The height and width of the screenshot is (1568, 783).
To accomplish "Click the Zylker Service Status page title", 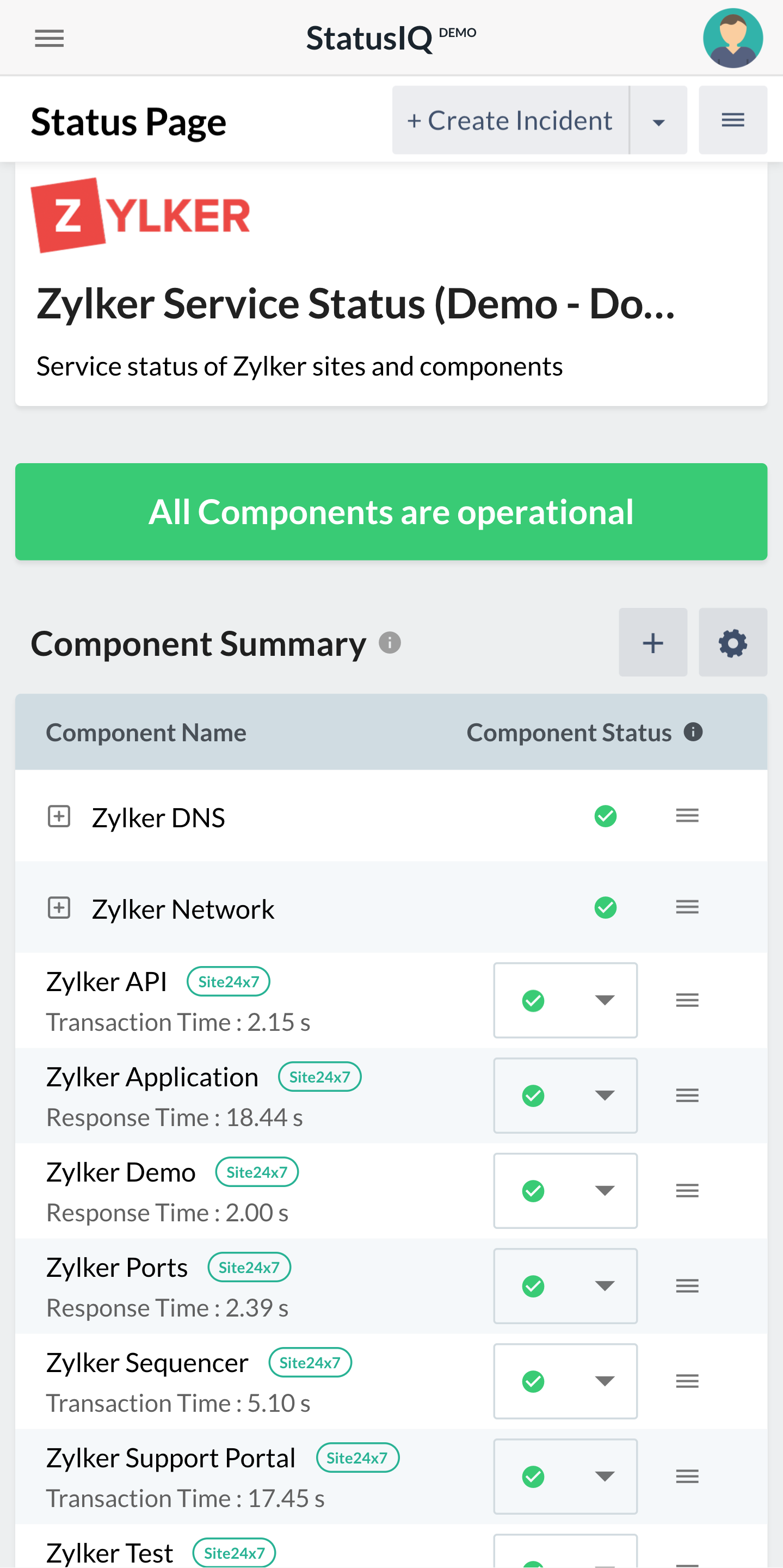I will tap(356, 303).
